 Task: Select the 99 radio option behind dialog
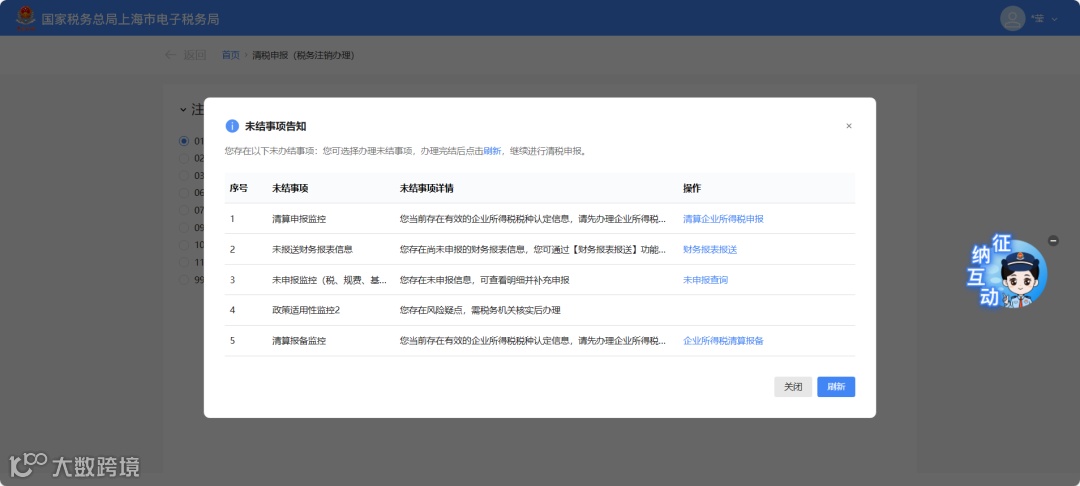(184, 280)
